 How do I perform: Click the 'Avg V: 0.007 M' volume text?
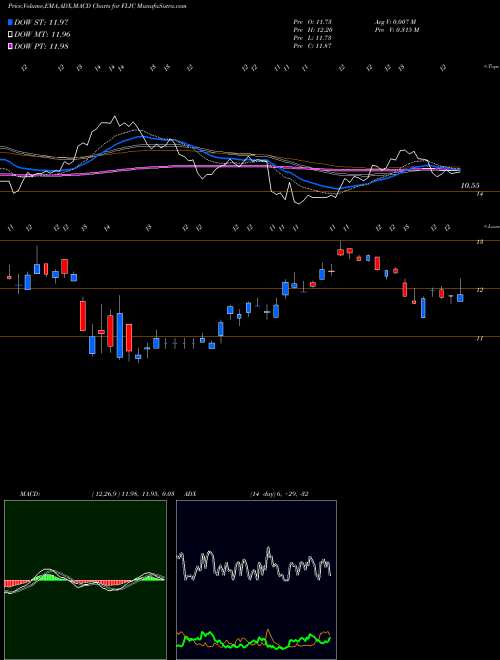[395, 22]
